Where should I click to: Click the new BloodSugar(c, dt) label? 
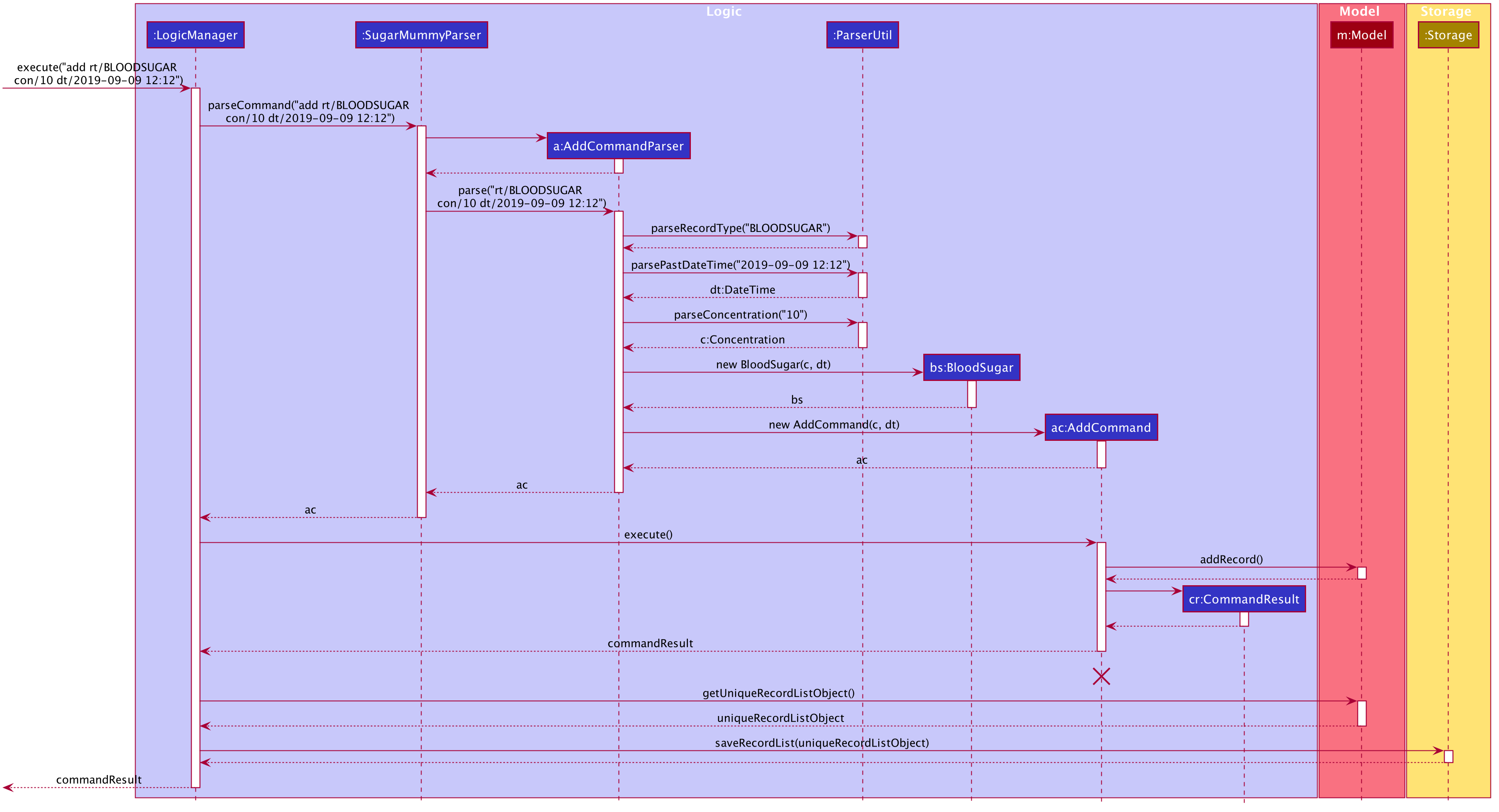[x=773, y=365]
